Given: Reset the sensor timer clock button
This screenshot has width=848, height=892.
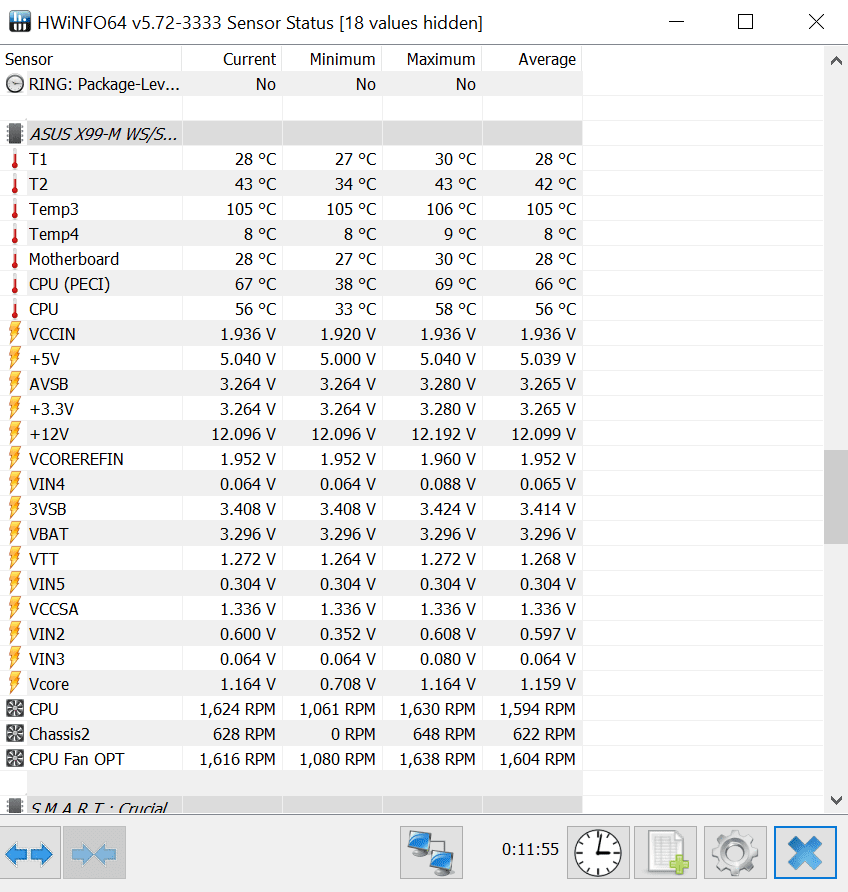Looking at the screenshot, I should (x=598, y=853).
